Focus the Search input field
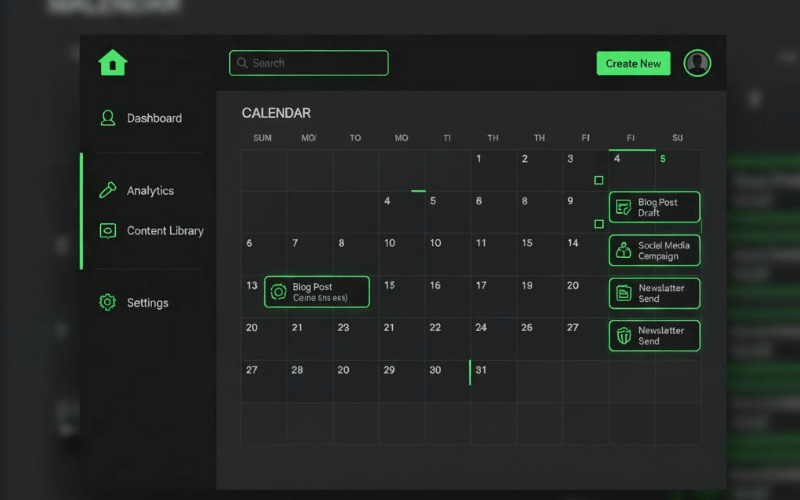The width and height of the screenshot is (800, 500). (309, 63)
